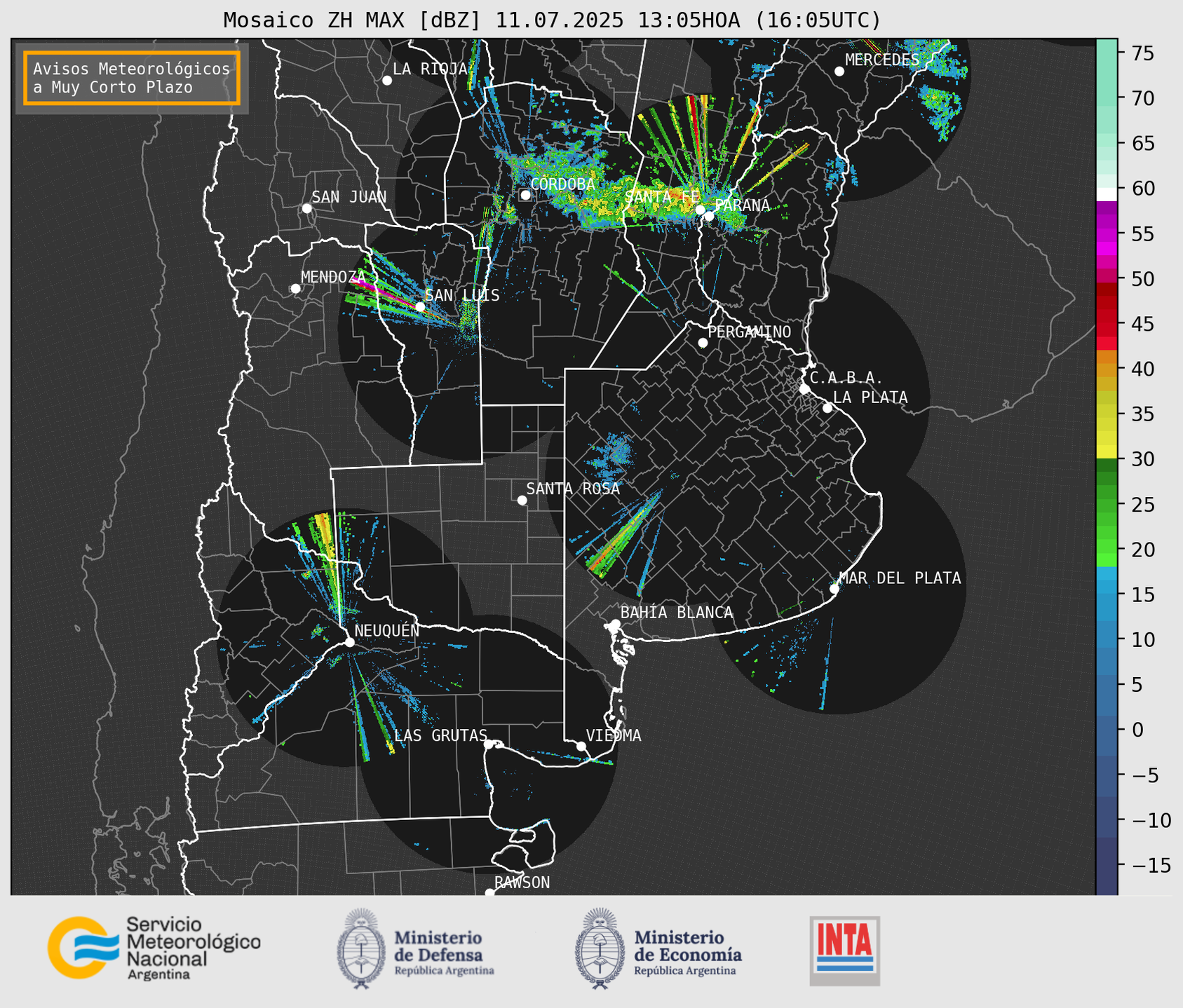Click the CÓRDOBA city marker dot
Image resolution: width=1183 pixels, height=1008 pixels.
(x=525, y=195)
